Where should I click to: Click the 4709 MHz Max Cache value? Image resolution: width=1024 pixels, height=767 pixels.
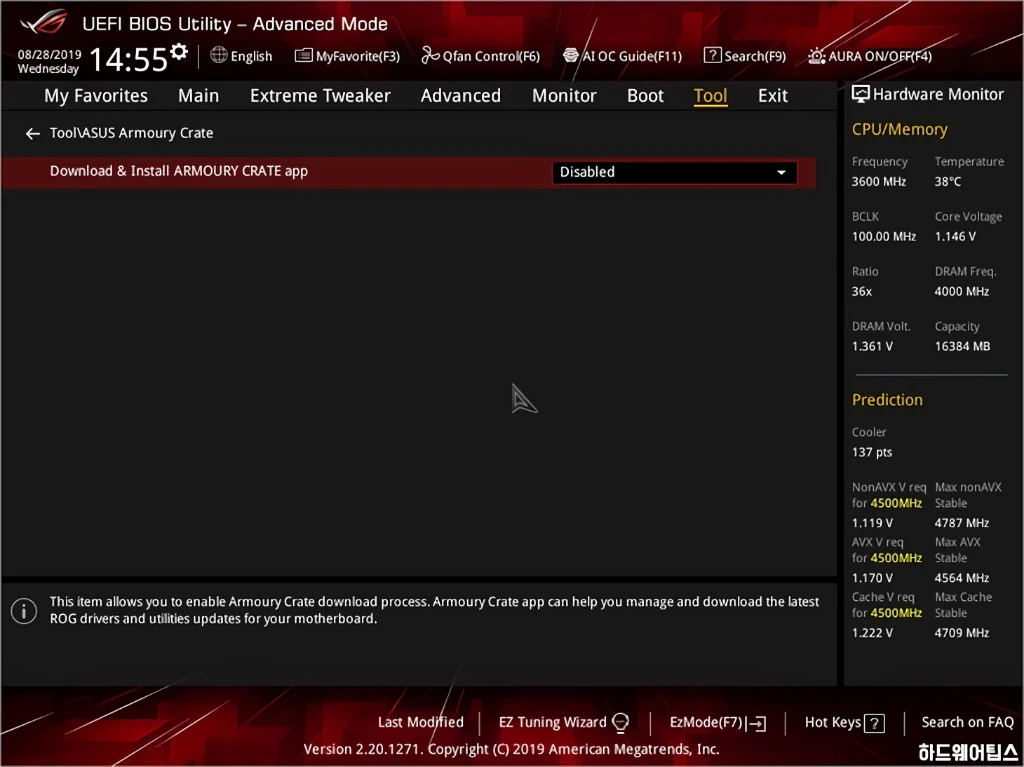click(961, 632)
